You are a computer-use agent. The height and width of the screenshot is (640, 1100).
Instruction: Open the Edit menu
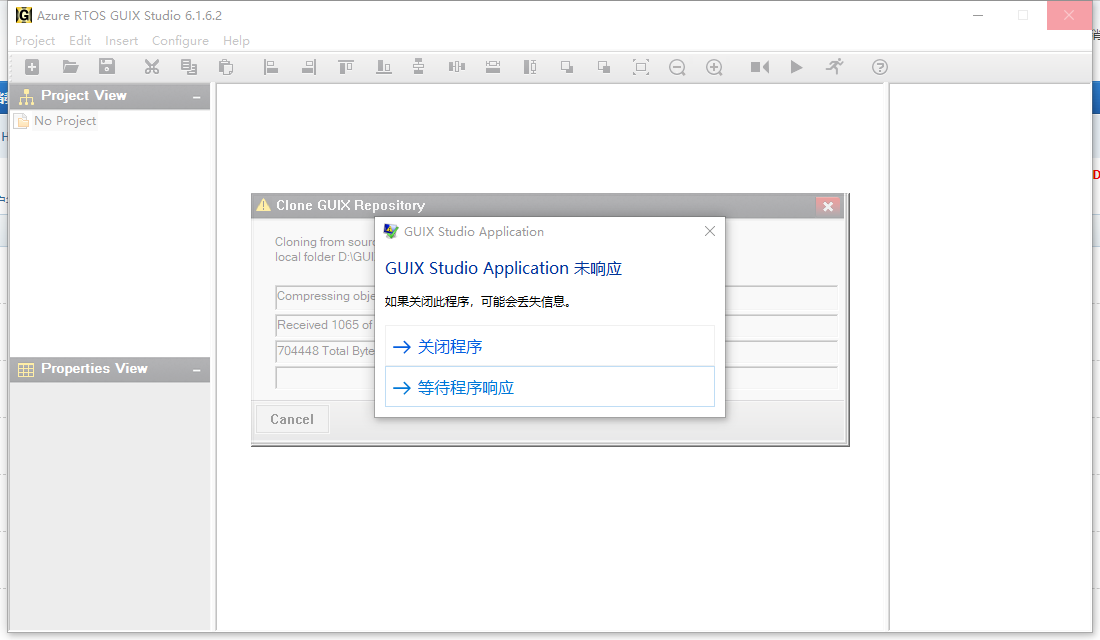click(80, 41)
